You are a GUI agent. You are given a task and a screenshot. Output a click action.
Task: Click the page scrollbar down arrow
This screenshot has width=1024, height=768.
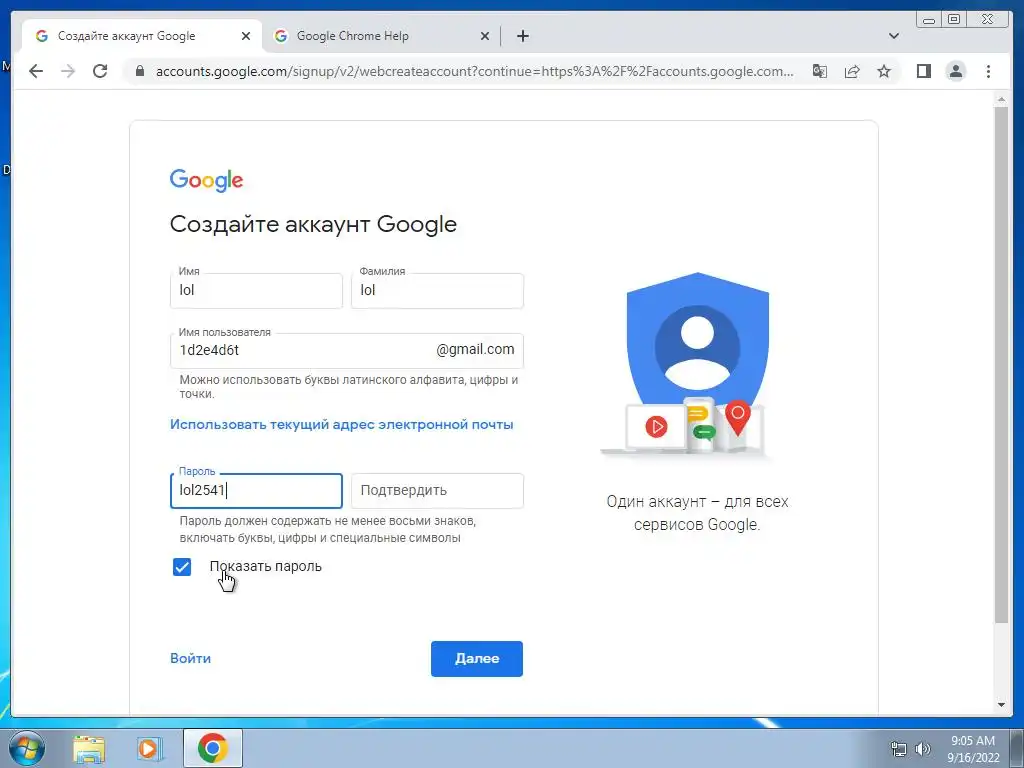(1001, 705)
